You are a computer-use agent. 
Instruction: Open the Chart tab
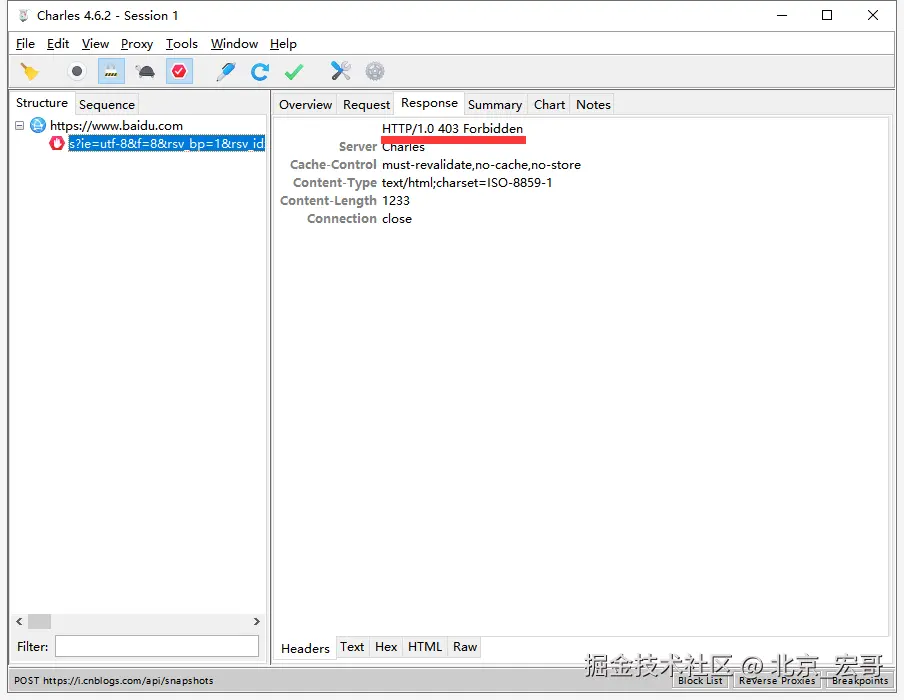click(549, 104)
